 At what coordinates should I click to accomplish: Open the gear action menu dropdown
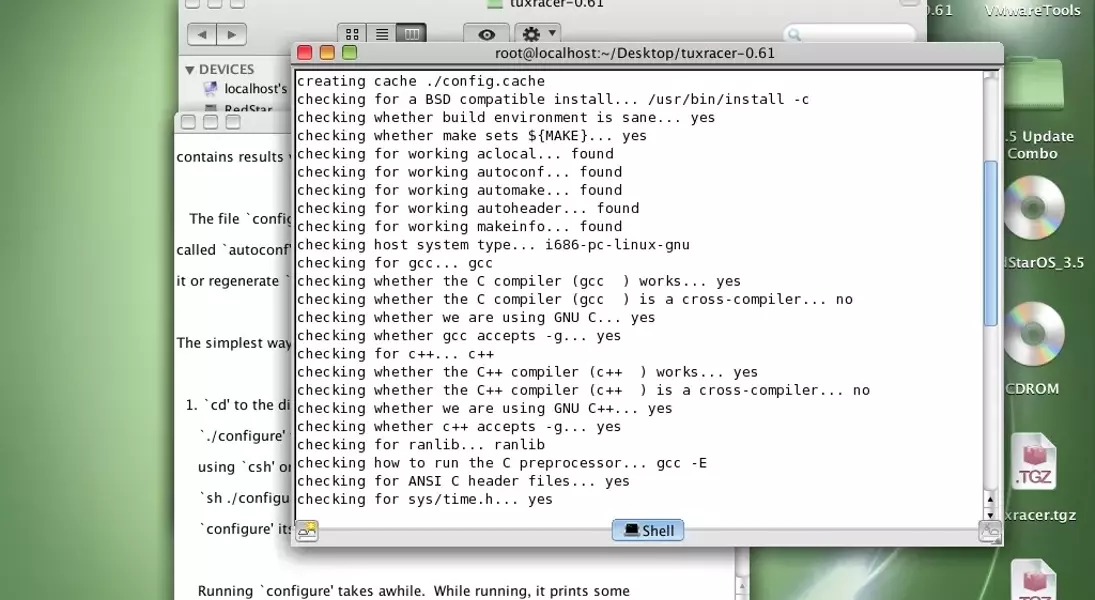537,34
